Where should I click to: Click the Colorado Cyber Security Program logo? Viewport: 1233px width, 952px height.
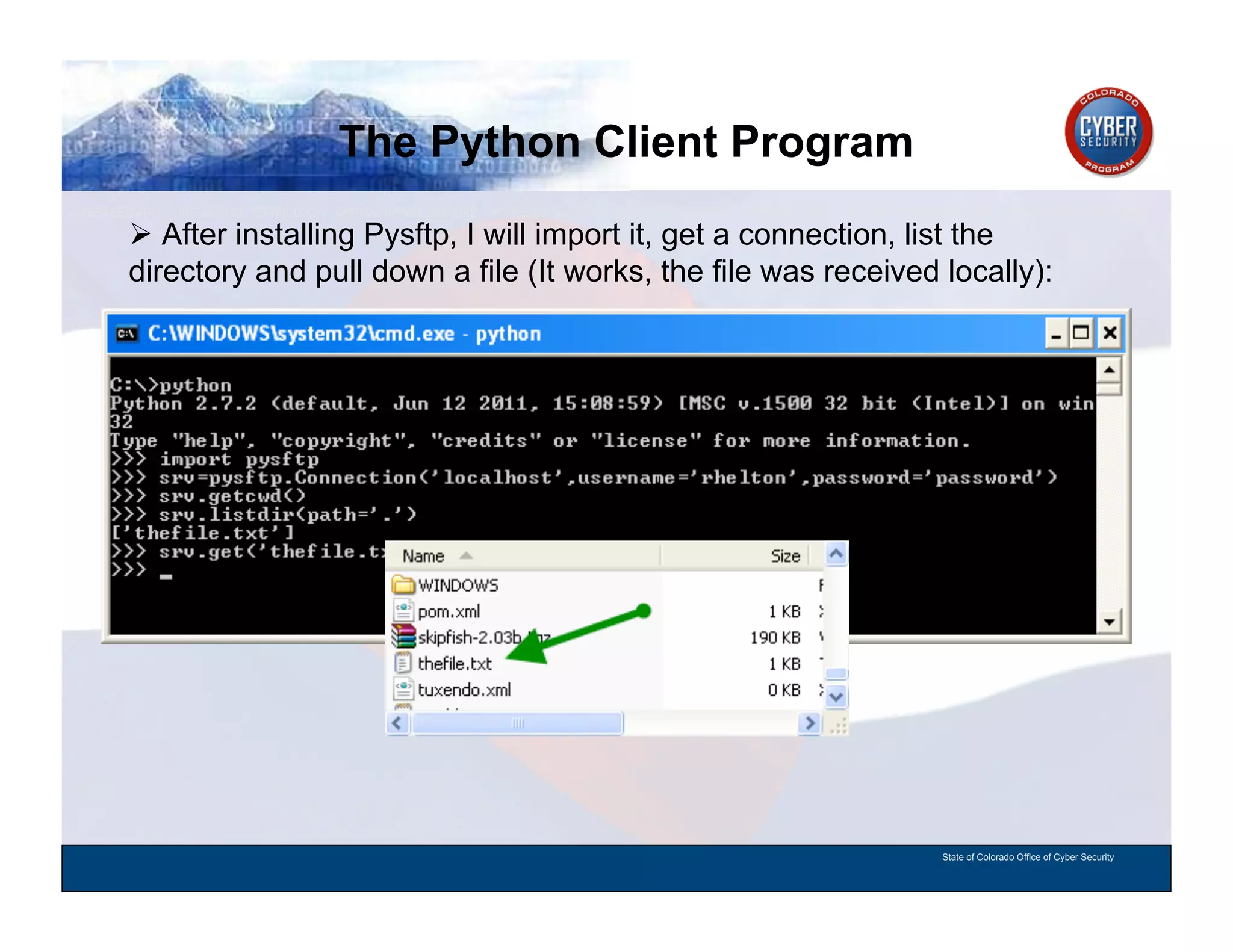click(x=1108, y=132)
